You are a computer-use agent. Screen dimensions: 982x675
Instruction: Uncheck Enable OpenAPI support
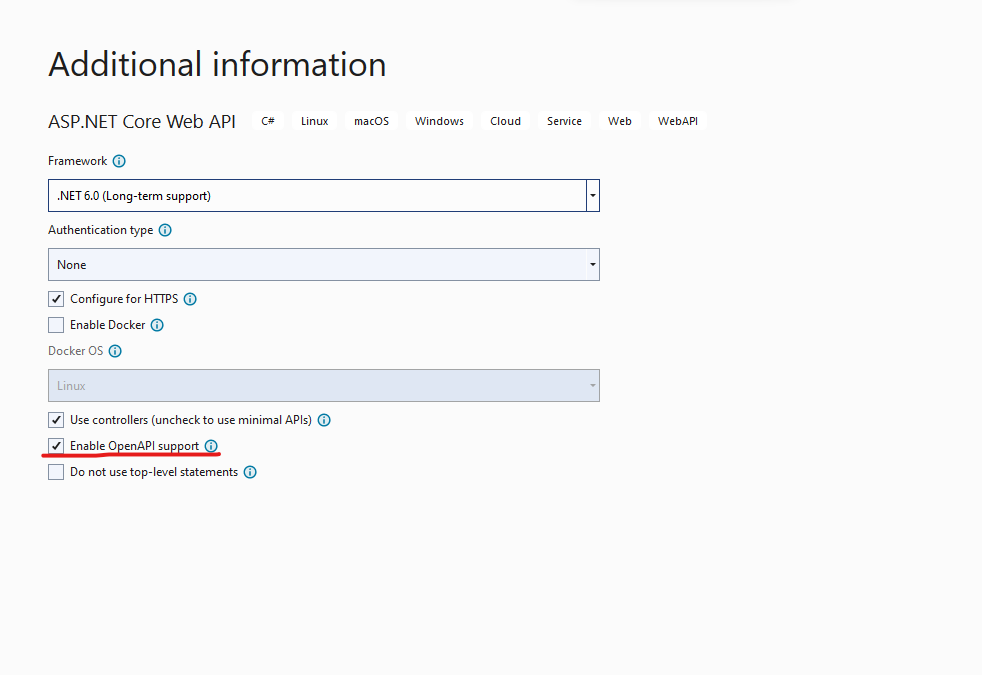pyautogui.click(x=56, y=446)
